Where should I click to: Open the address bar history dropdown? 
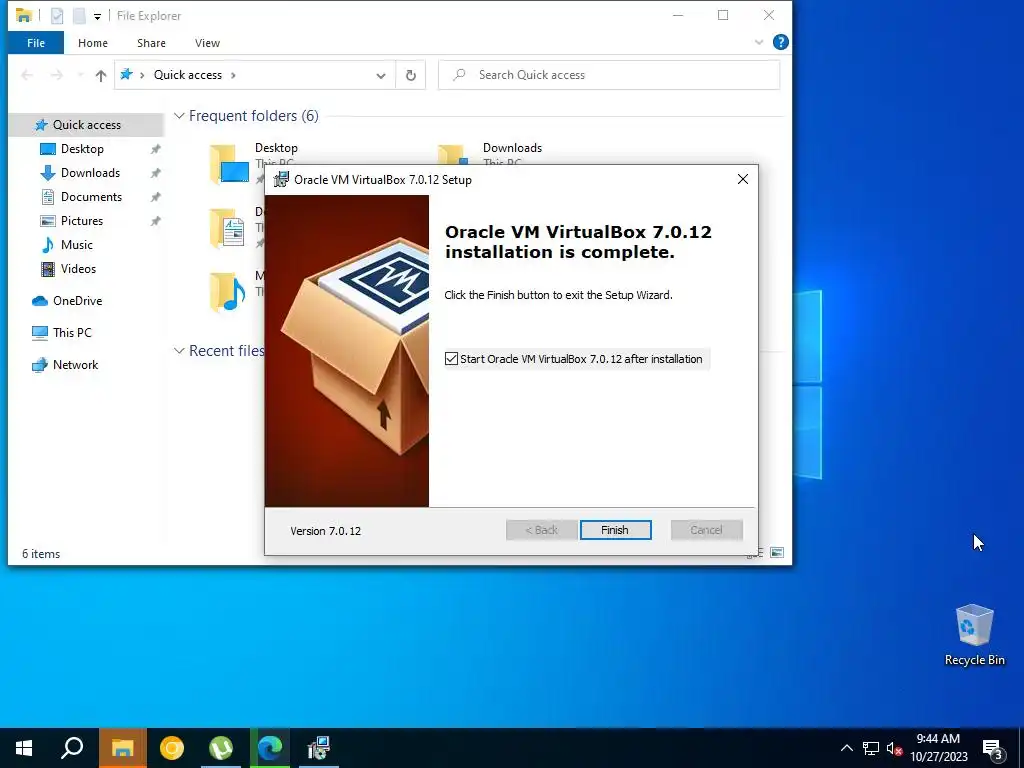[x=381, y=76]
